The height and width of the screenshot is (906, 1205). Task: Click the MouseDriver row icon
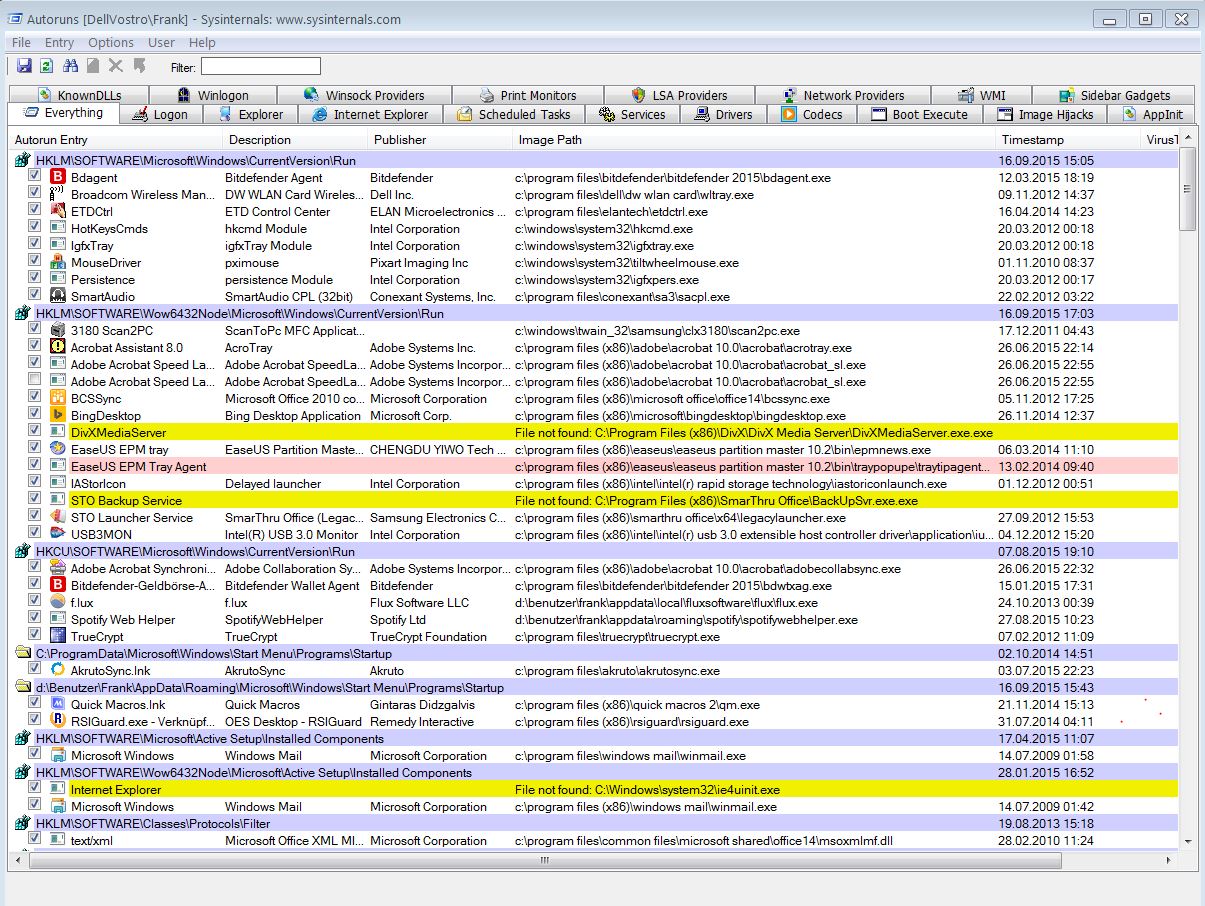tap(58, 263)
